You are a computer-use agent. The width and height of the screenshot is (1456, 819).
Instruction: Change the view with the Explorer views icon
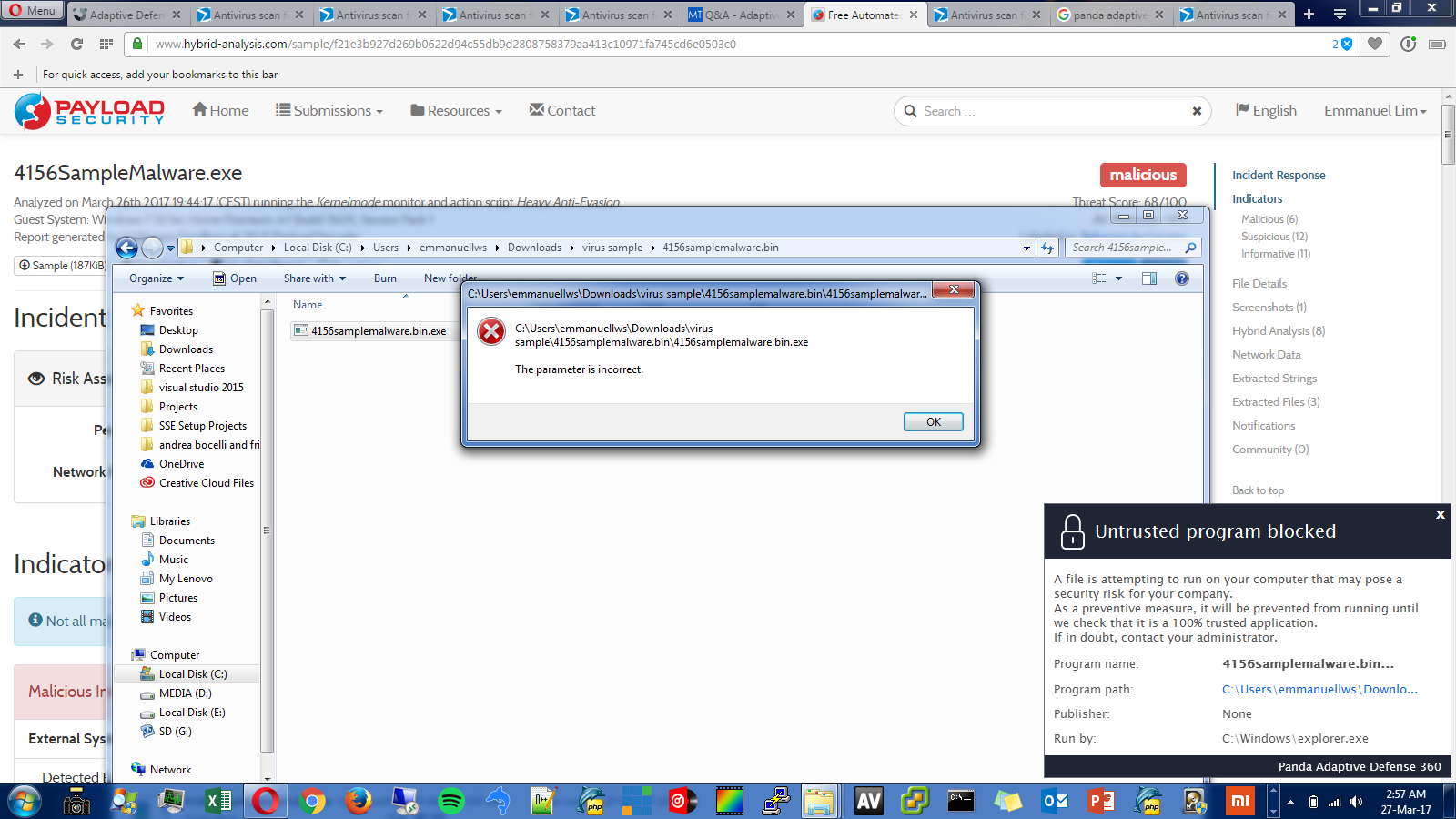pos(1099,278)
